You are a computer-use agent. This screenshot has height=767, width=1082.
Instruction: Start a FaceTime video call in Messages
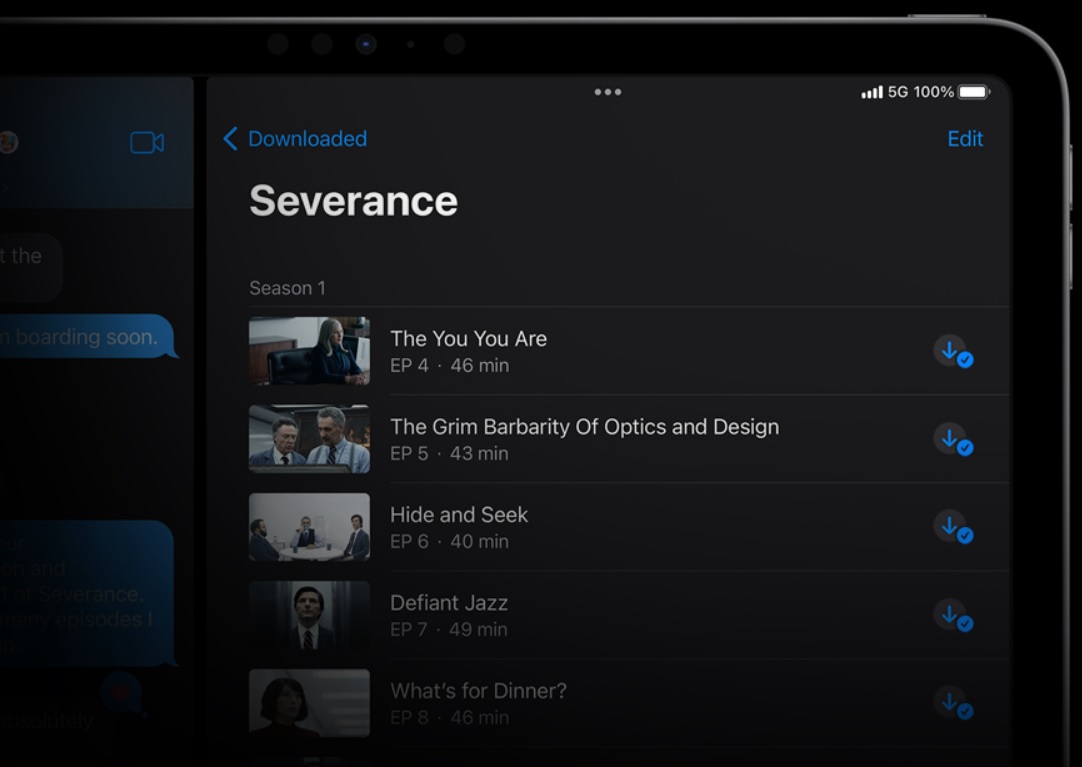click(x=147, y=143)
